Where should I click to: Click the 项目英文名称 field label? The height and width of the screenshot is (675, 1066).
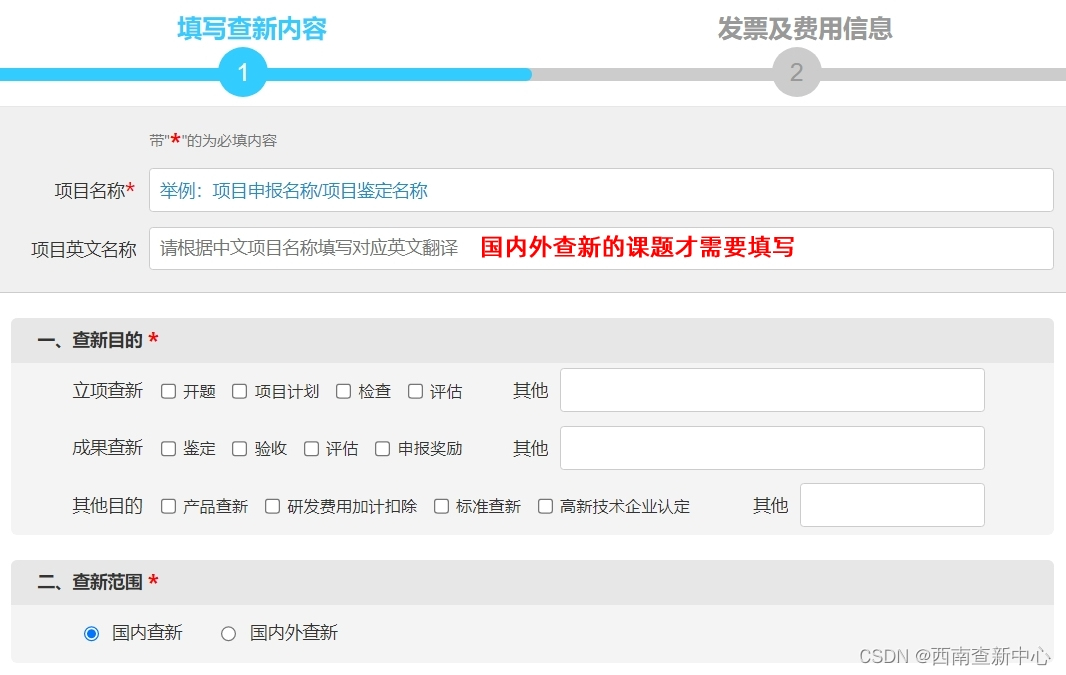(84, 249)
